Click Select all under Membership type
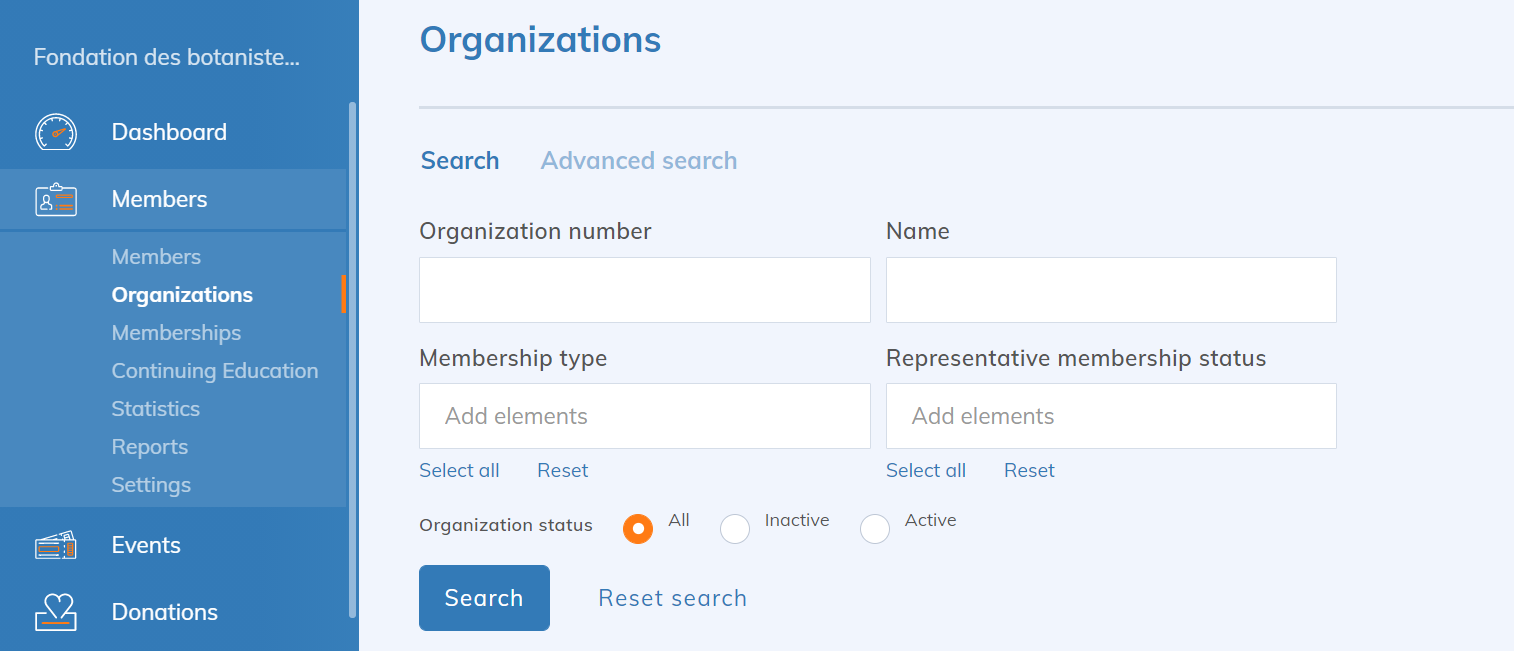The height and width of the screenshot is (651, 1514). point(459,471)
